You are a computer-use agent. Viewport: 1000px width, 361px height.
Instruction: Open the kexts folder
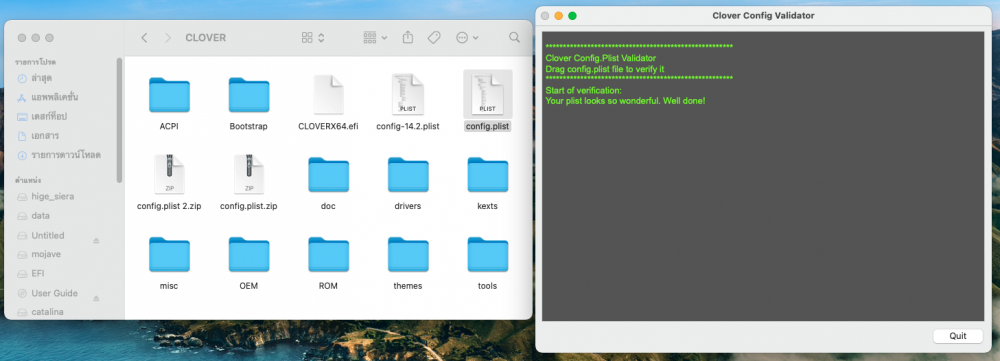[x=488, y=175]
